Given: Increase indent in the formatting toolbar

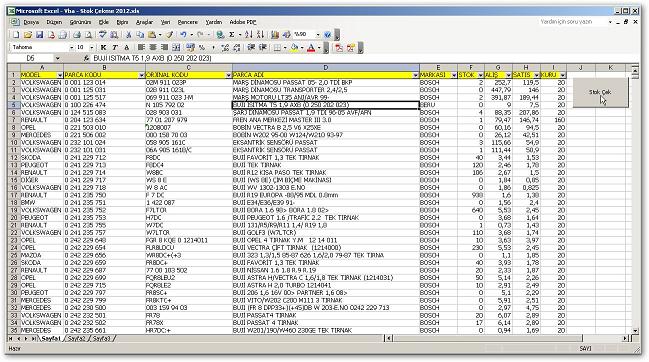Looking at the screenshot, I should coord(262,48).
